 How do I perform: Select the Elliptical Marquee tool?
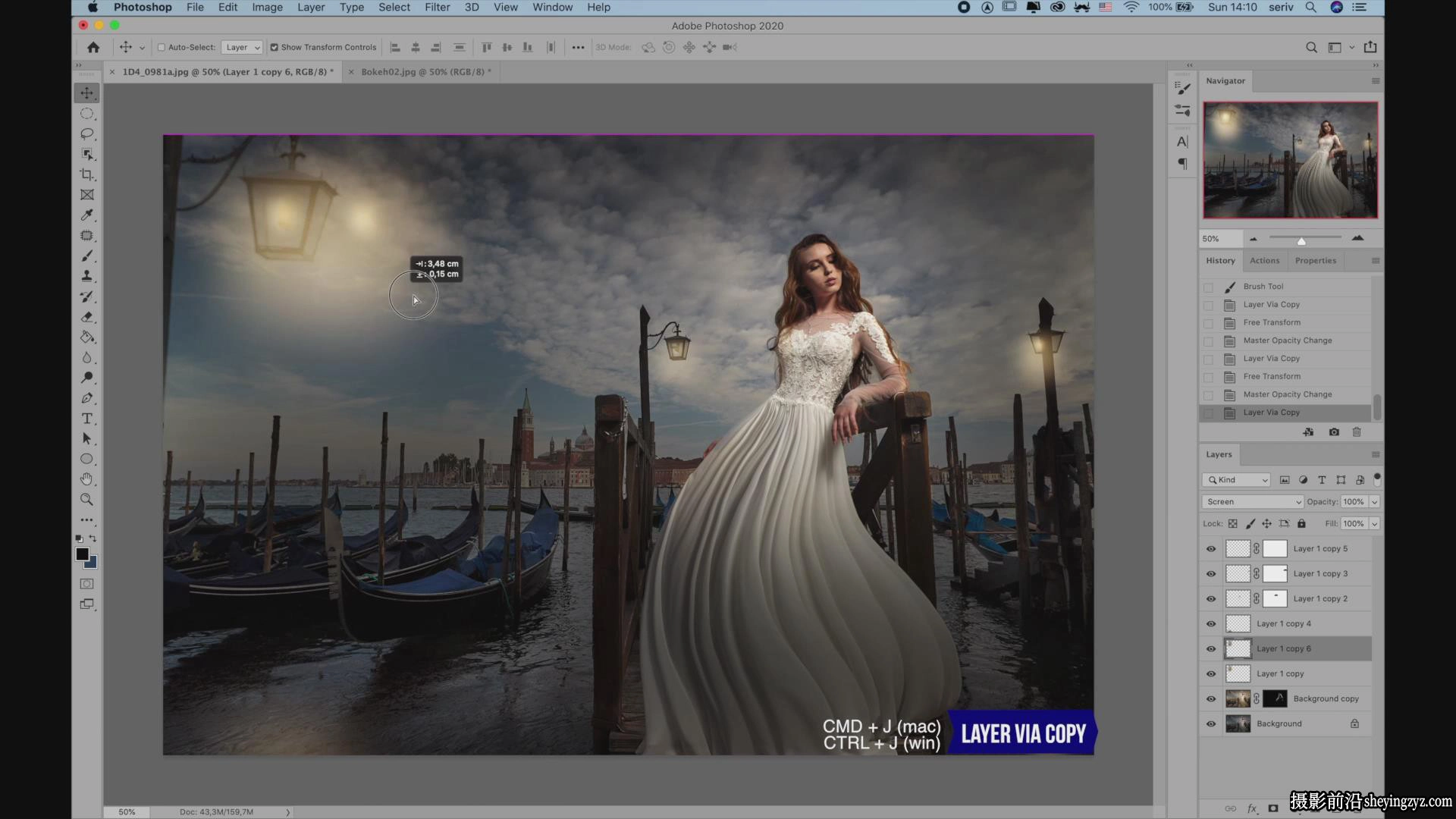pyautogui.click(x=87, y=114)
